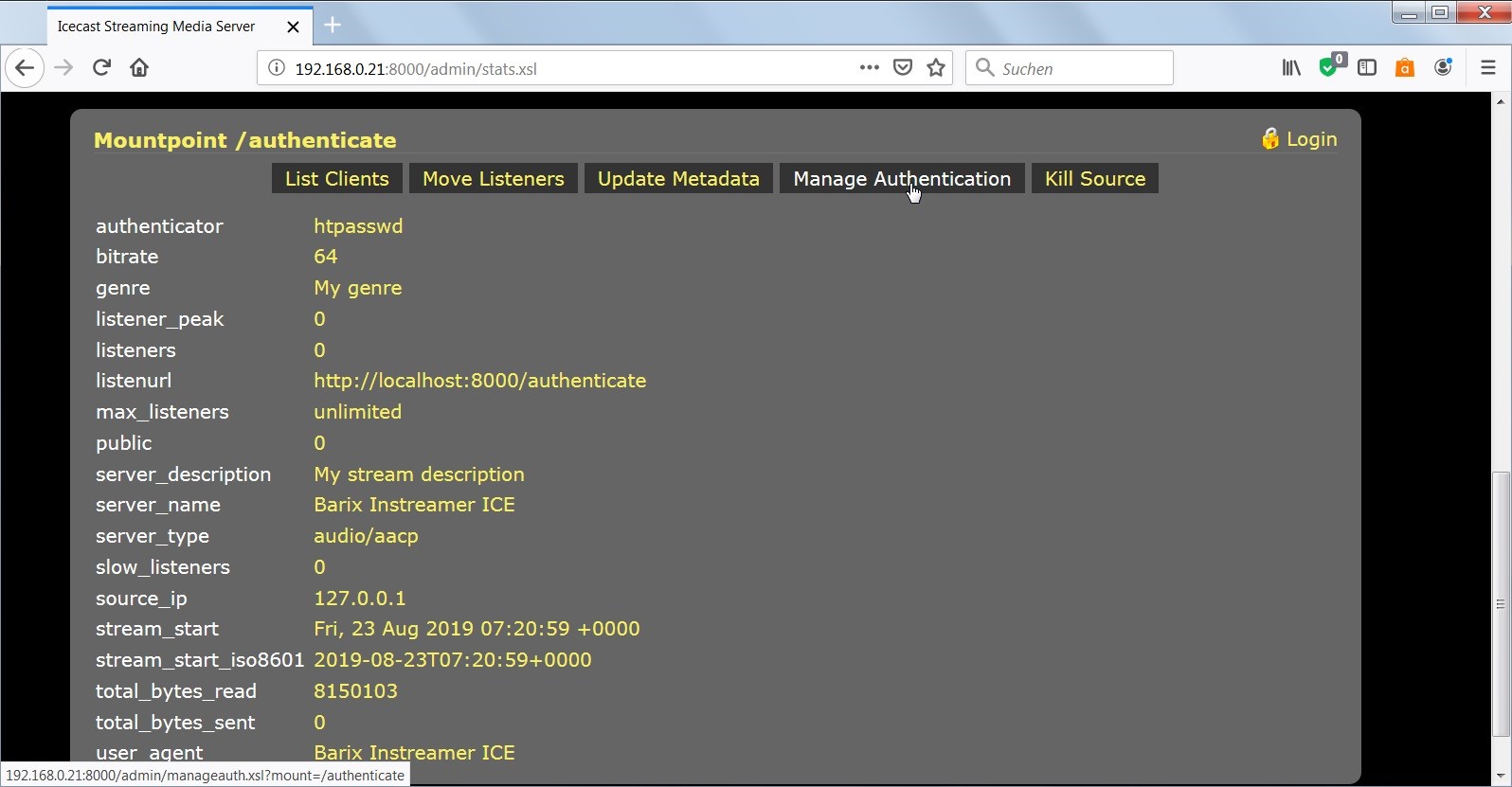Viewport: 1512px width, 787px height.
Task: Open the orange shopping bag extension
Action: (x=1405, y=68)
